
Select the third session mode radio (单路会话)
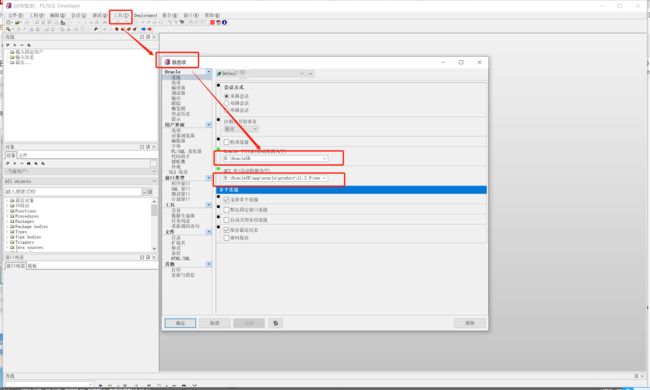click(227, 110)
